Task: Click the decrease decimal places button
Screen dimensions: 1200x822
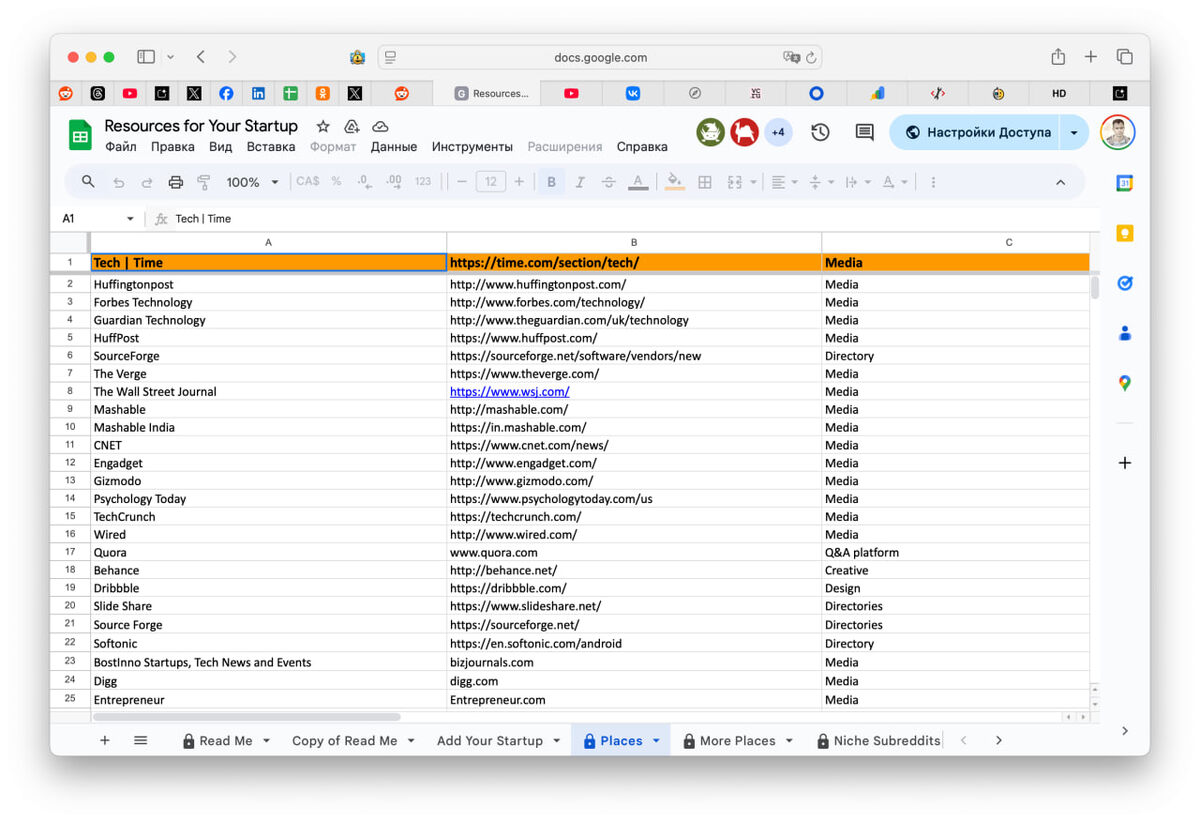Action: coord(364,182)
